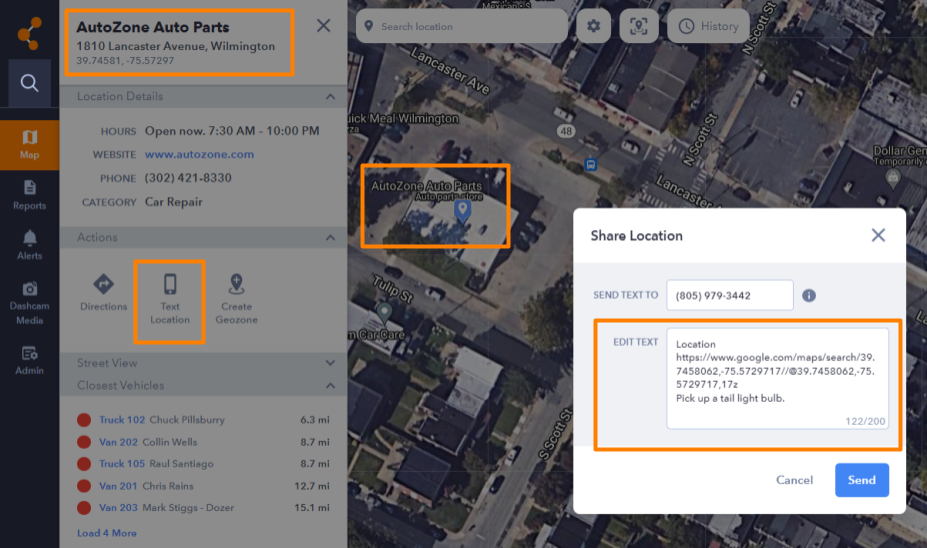Click the Text Location action
Screen dimensions: 927x548
point(170,299)
